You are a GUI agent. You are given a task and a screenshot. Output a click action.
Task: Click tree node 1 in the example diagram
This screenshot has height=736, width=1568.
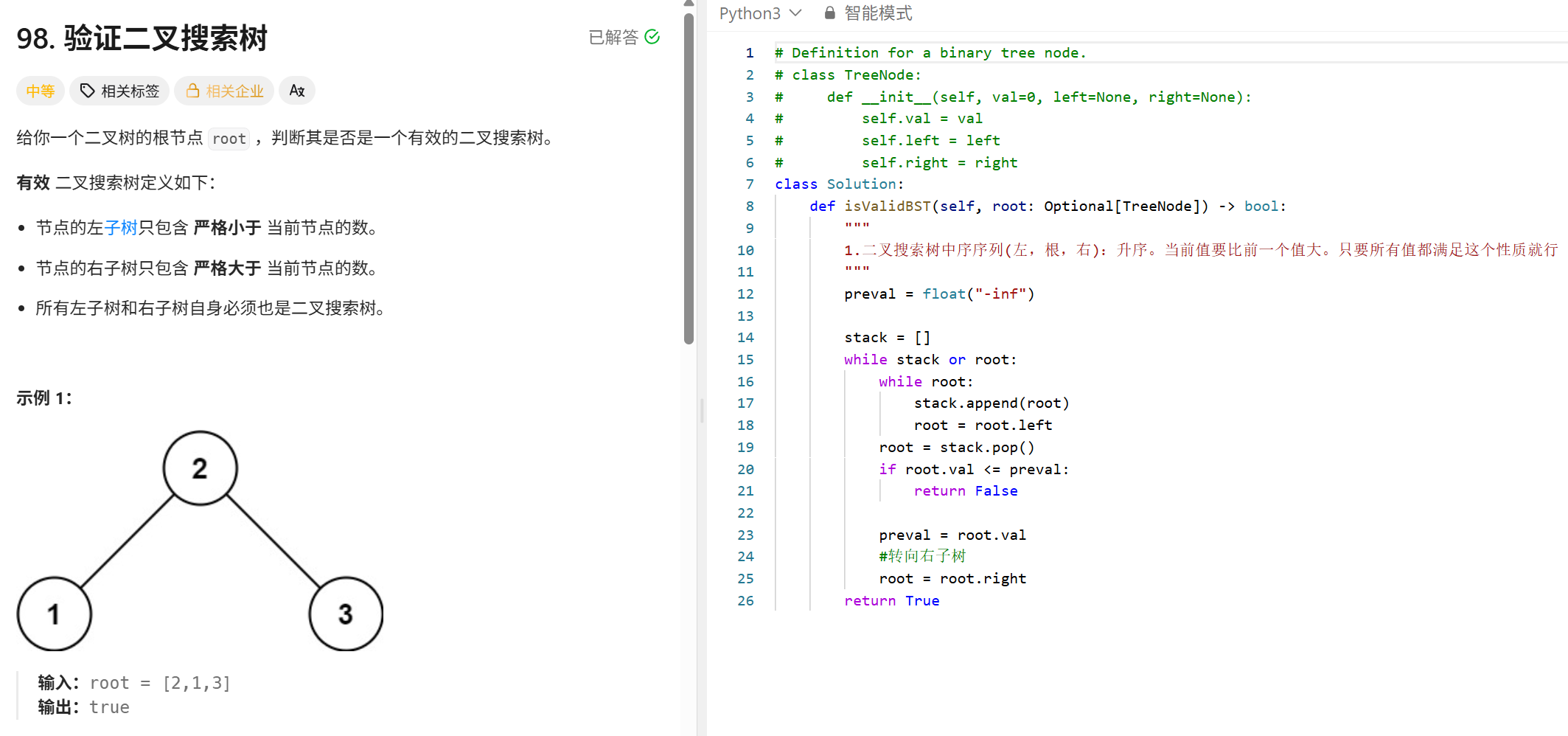pos(55,614)
